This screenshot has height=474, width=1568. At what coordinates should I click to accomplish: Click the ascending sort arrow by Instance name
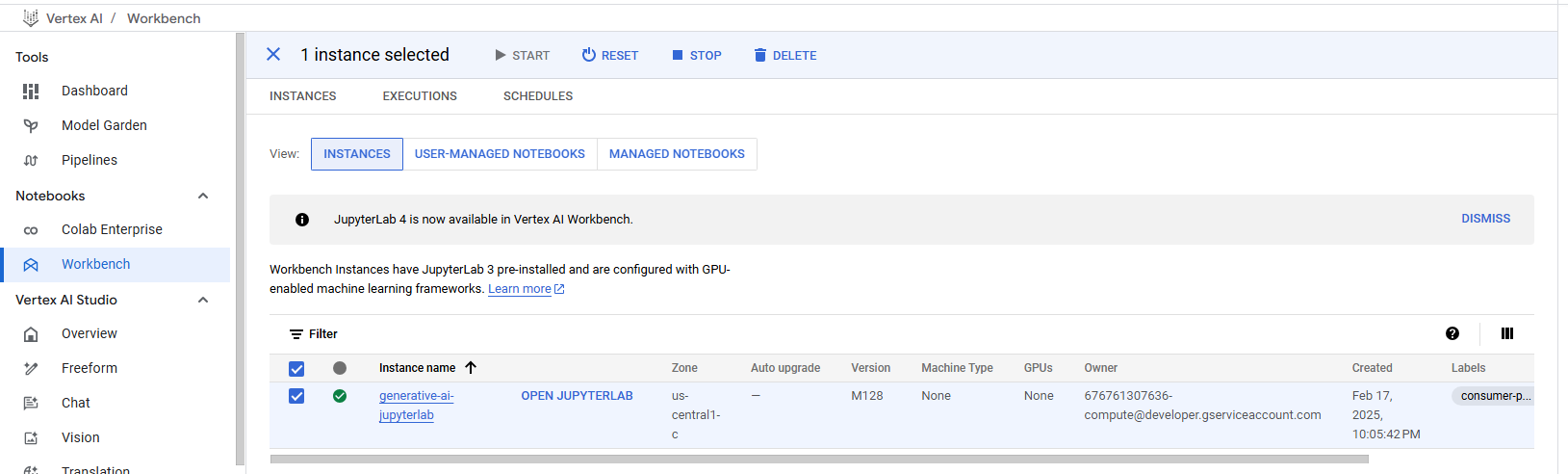click(x=471, y=368)
